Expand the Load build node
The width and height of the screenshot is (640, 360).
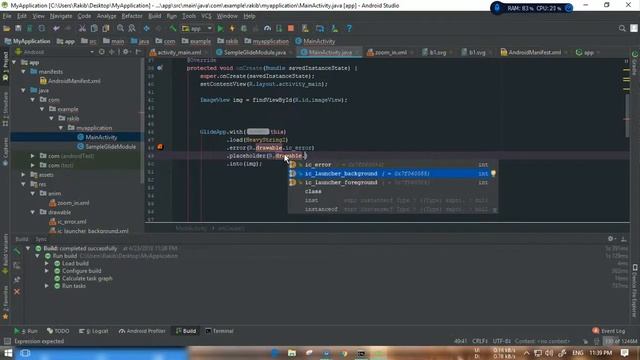coord(47,264)
